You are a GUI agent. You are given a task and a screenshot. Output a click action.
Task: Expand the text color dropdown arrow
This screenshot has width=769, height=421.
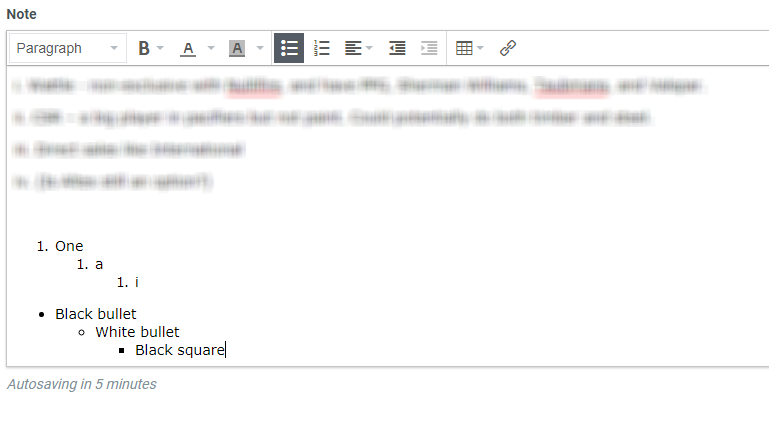click(211, 48)
